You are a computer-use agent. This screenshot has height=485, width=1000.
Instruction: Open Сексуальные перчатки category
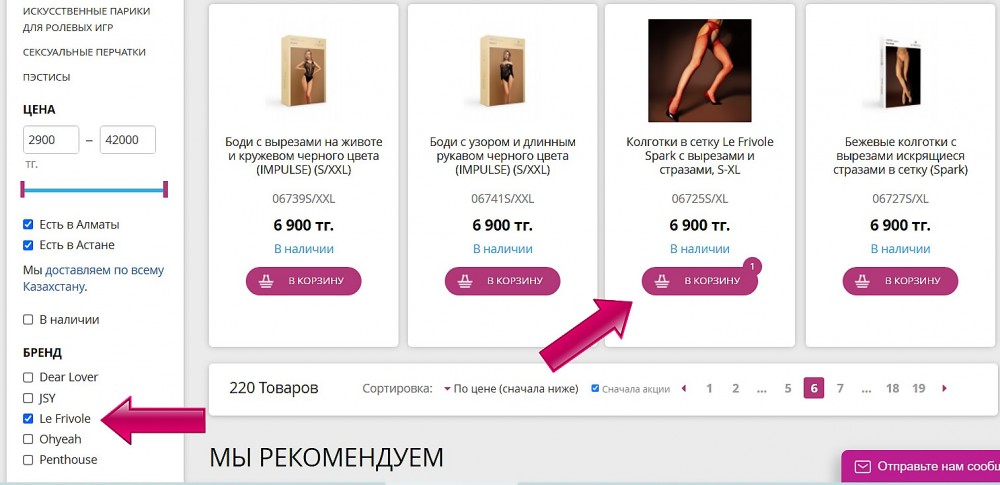pyautogui.click(x=84, y=52)
